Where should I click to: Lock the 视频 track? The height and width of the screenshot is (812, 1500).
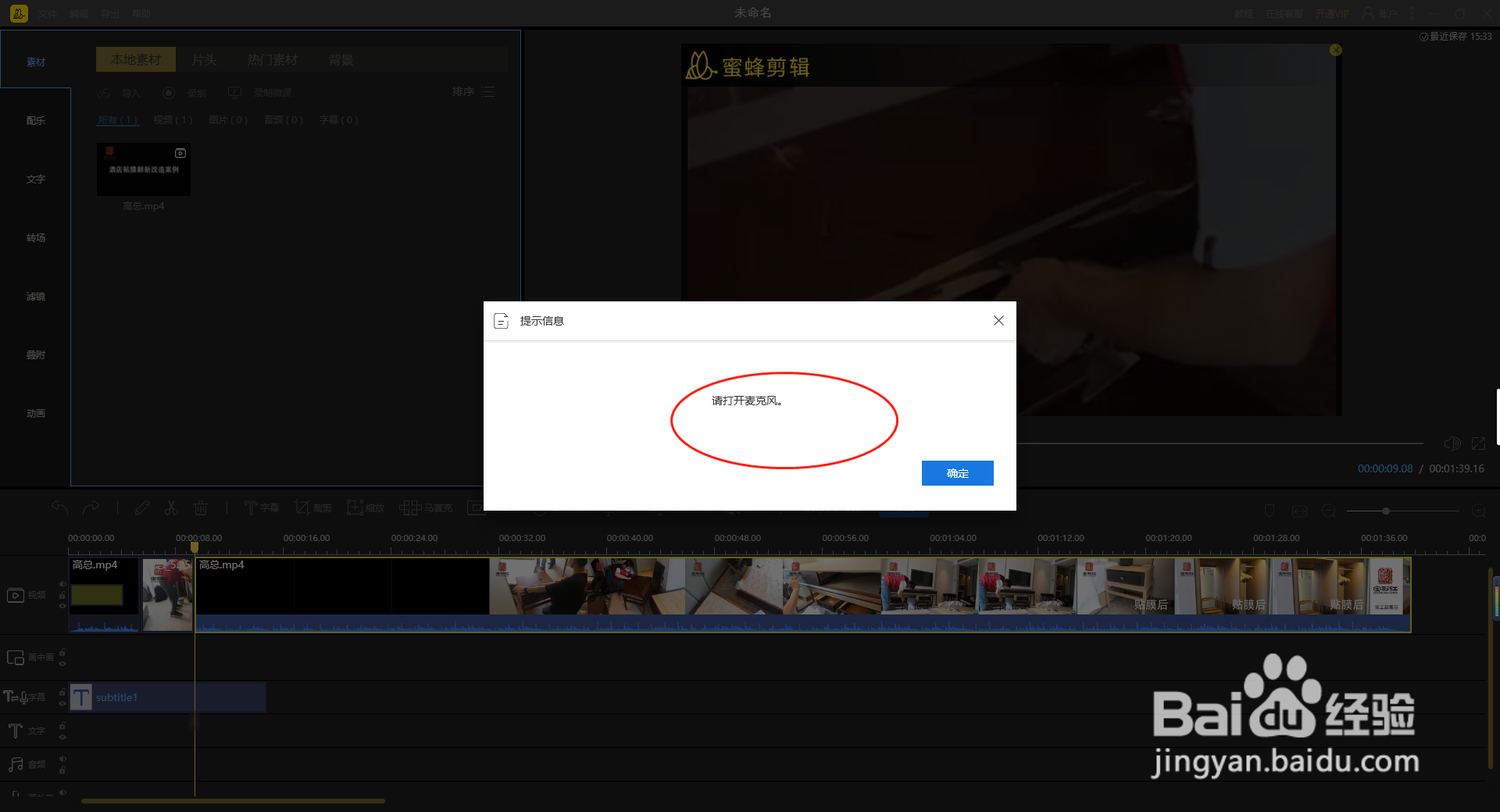pyautogui.click(x=62, y=595)
